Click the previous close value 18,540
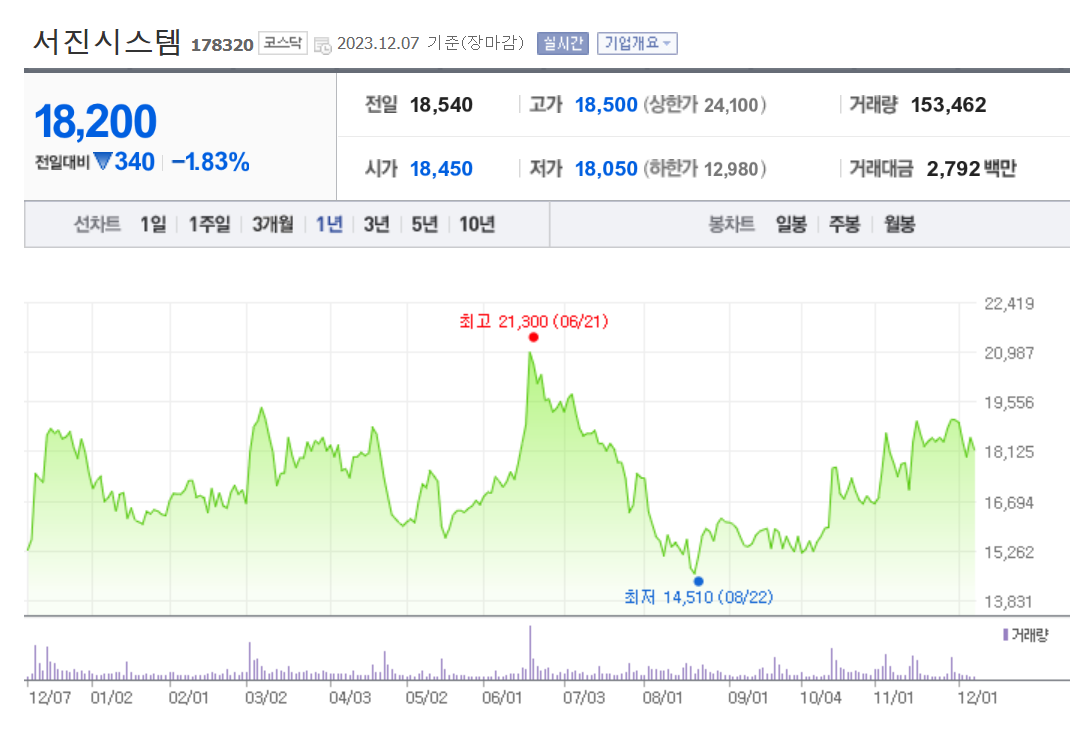 [x=441, y=105]
